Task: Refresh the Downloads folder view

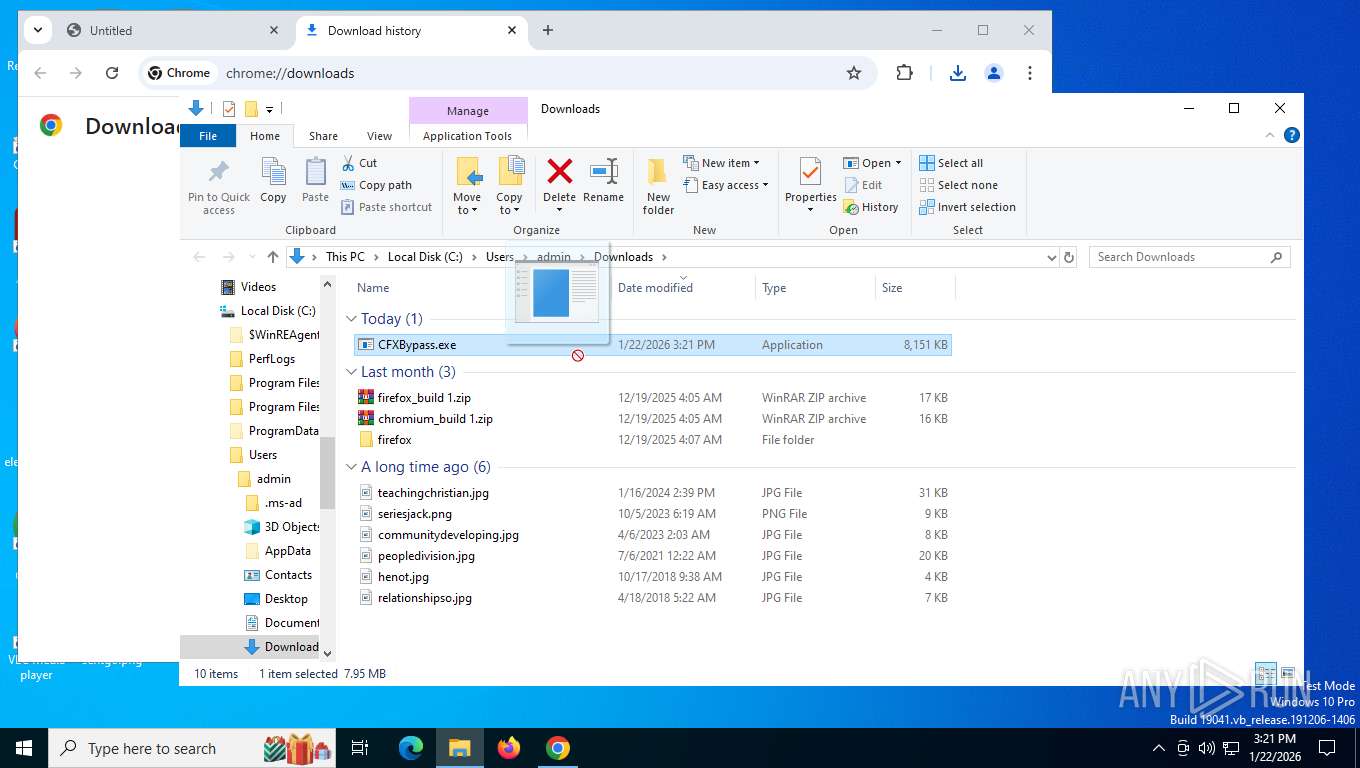Action: click(x=1069, y=257)
